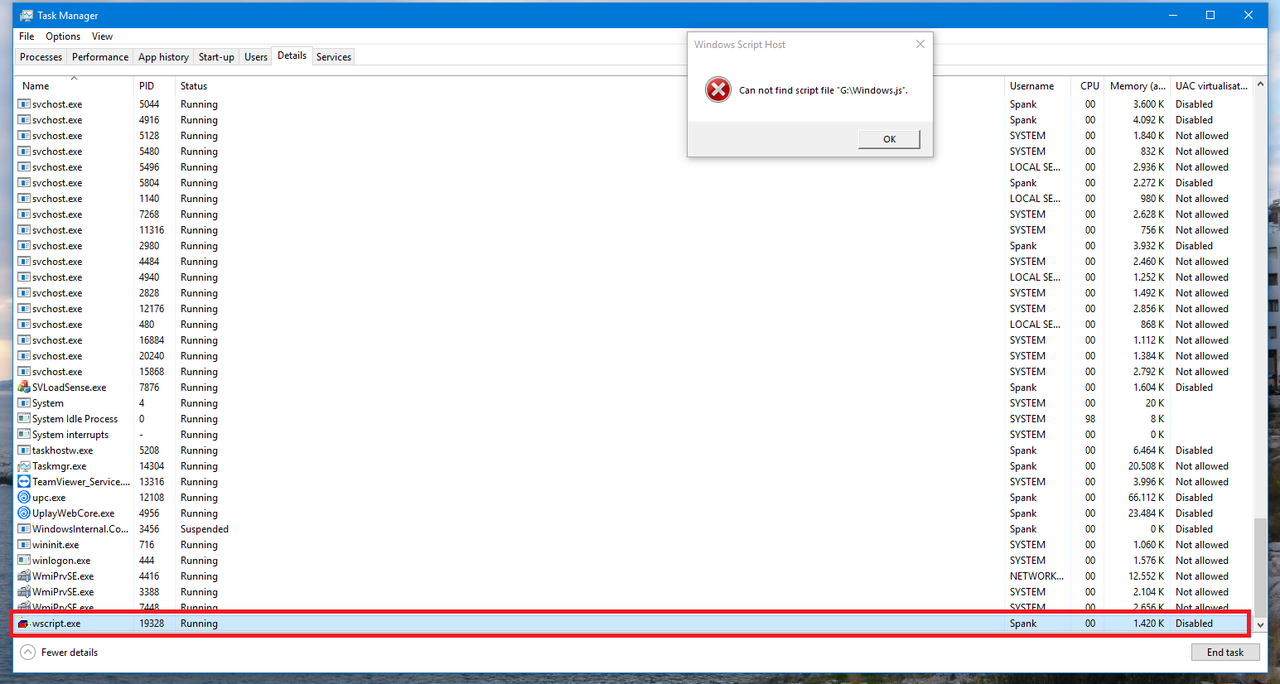This screenshot has height=684, width=1280.
Task: Click PID 20240 cell
Action: click(x=151, y=356)
